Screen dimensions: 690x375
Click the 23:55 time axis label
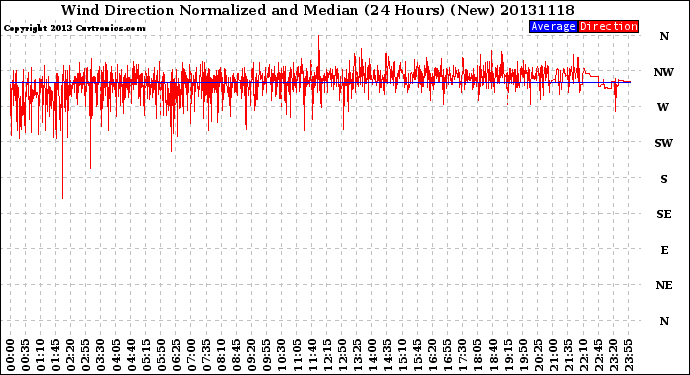pos(628,355)
